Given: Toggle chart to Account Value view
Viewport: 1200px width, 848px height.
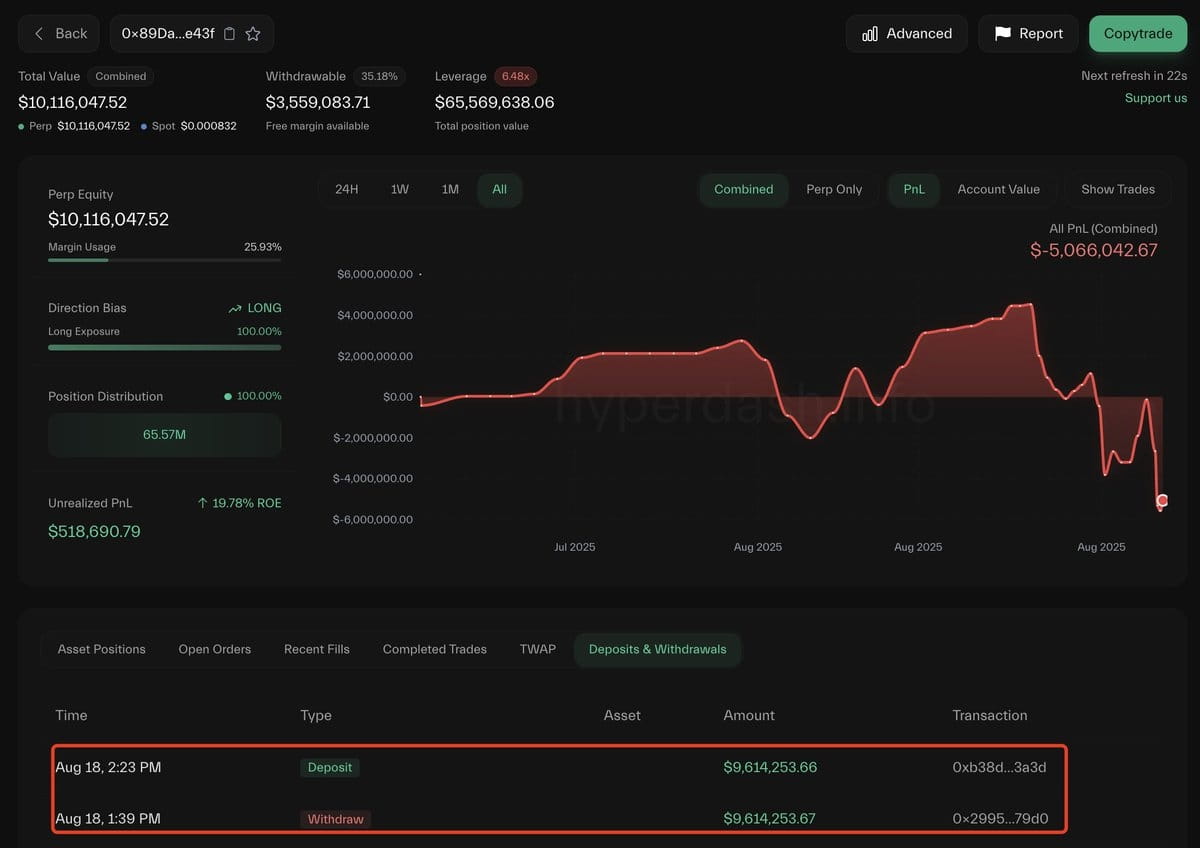Looking at the screenshot, I should point(998,189).
